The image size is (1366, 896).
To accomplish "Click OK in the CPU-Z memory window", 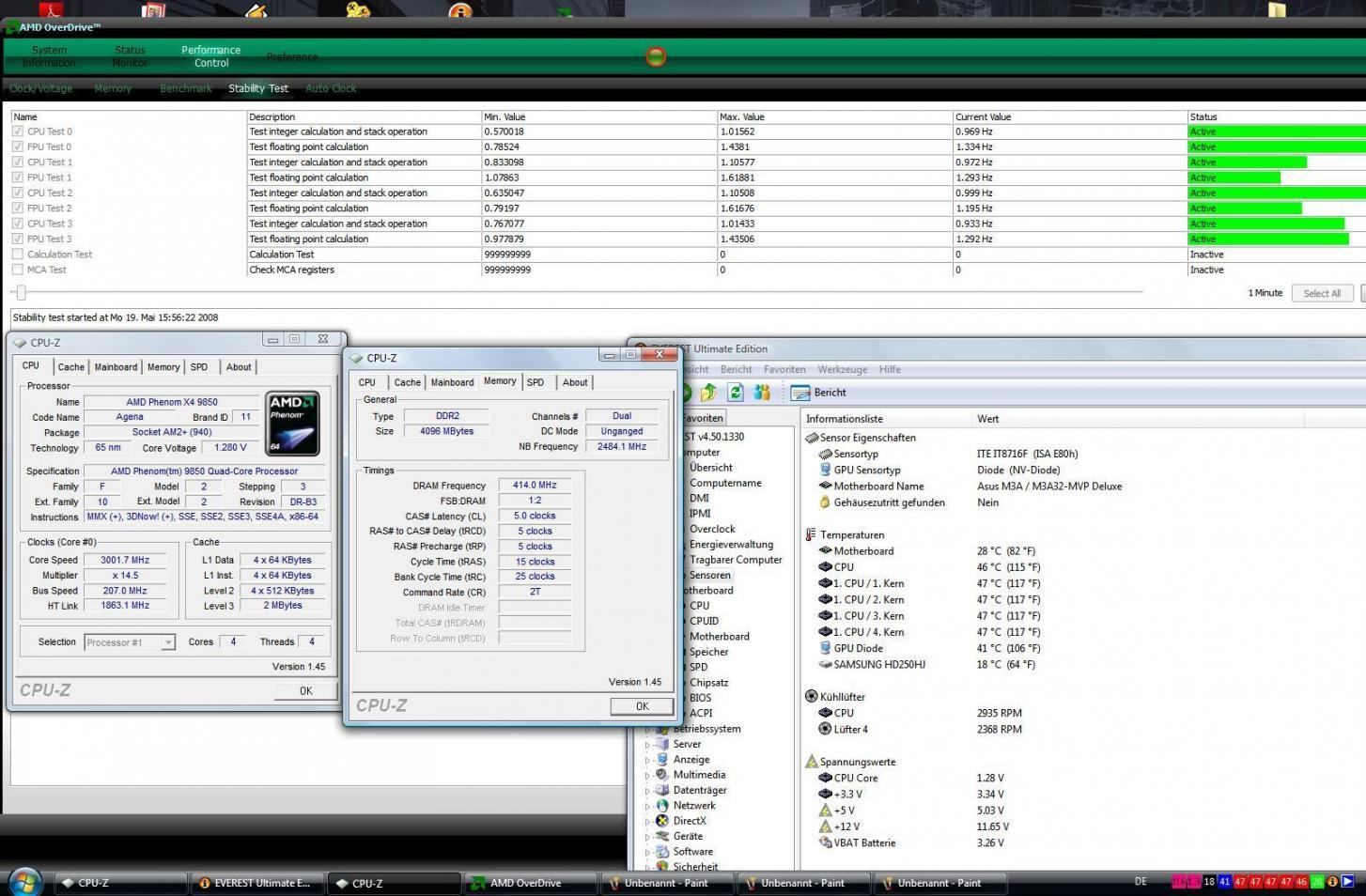I will [x=642, y=706].
